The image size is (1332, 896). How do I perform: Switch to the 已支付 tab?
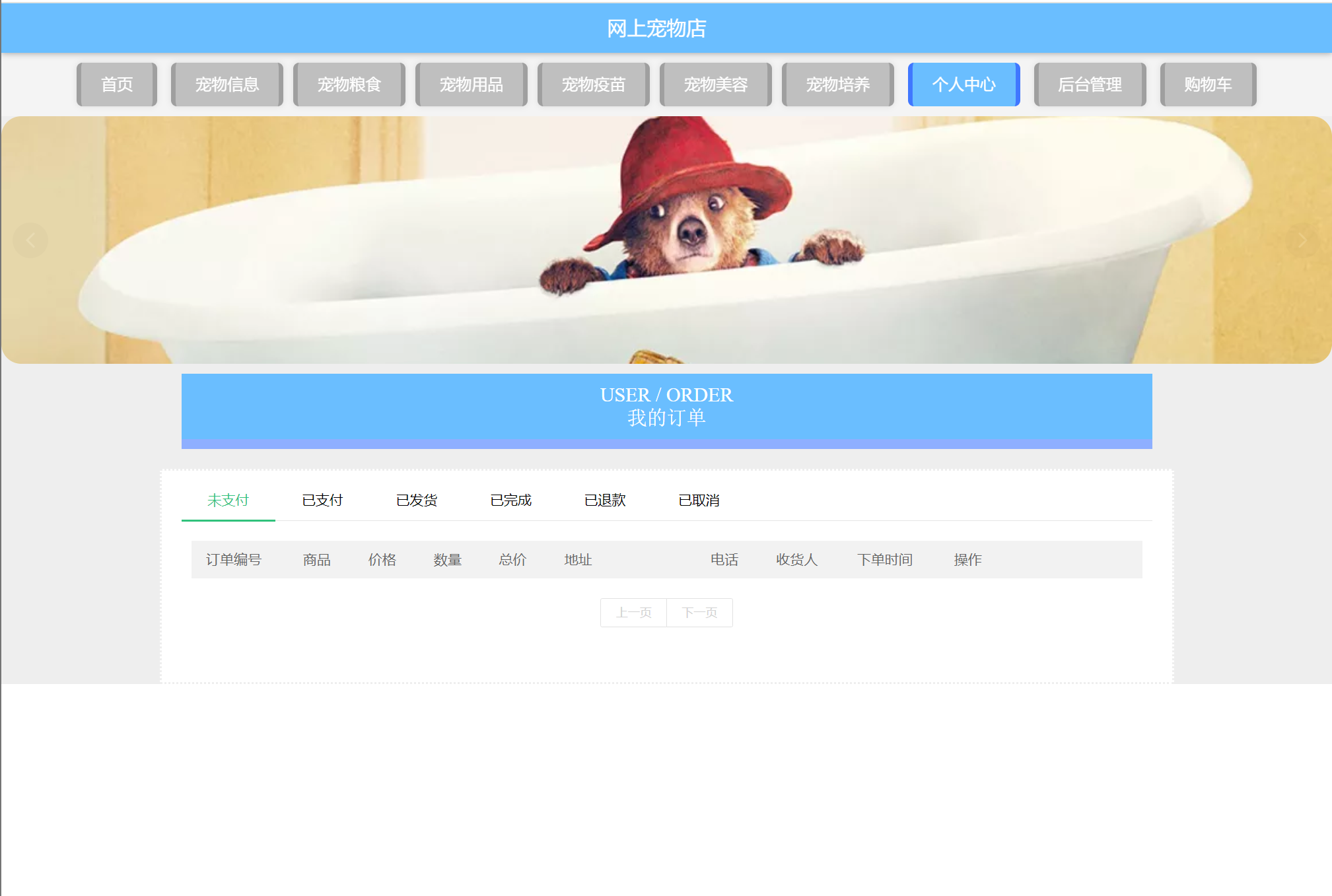pyautogui.click(x=322, y=500)
